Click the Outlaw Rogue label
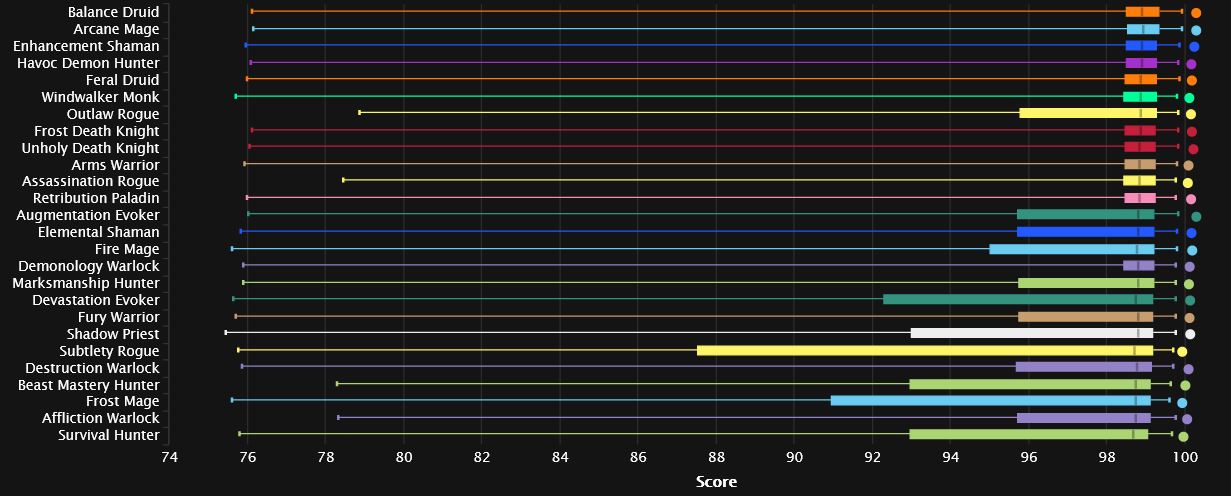 (x=113, y=114)
